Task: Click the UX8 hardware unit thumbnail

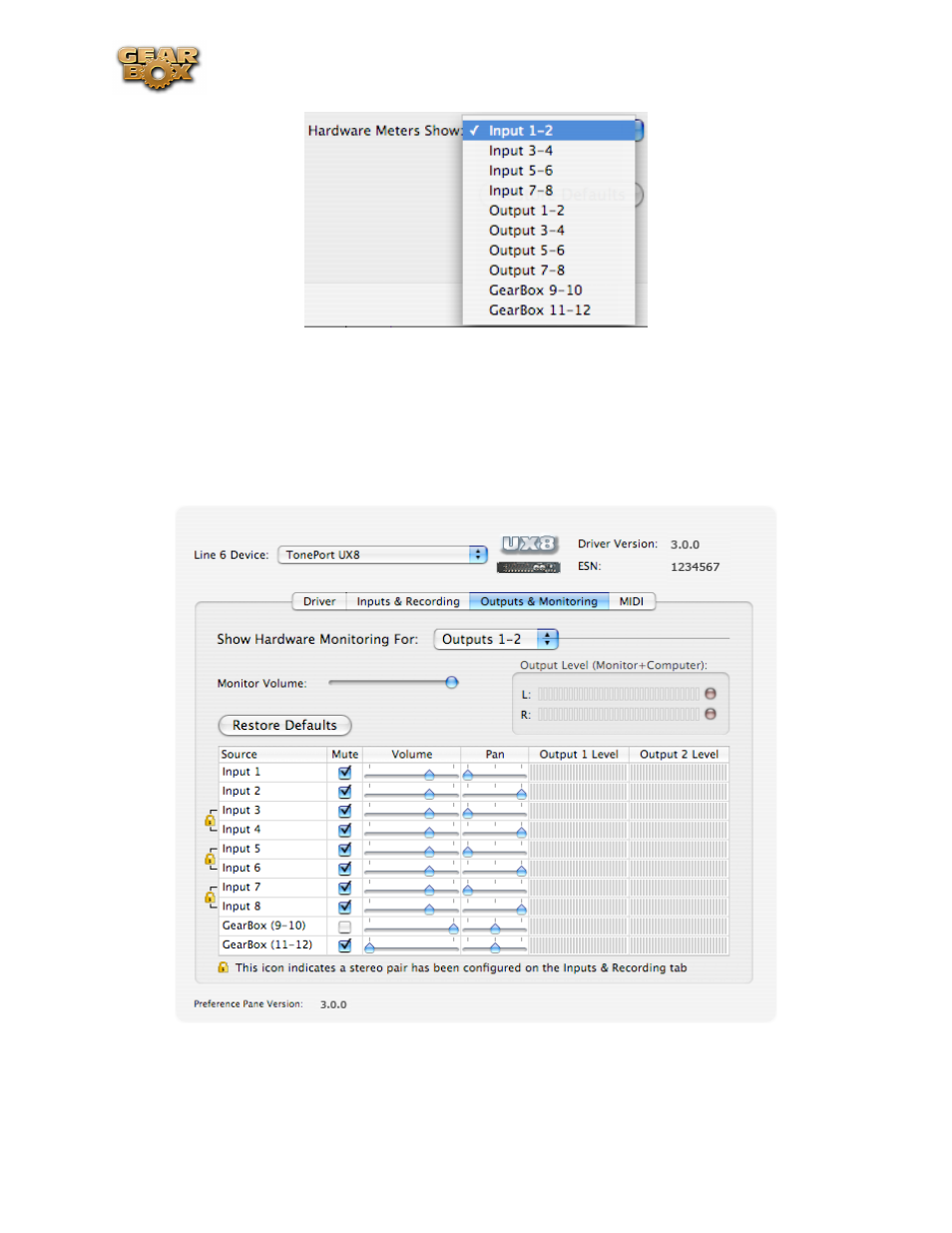Action: tap(528, 567)
